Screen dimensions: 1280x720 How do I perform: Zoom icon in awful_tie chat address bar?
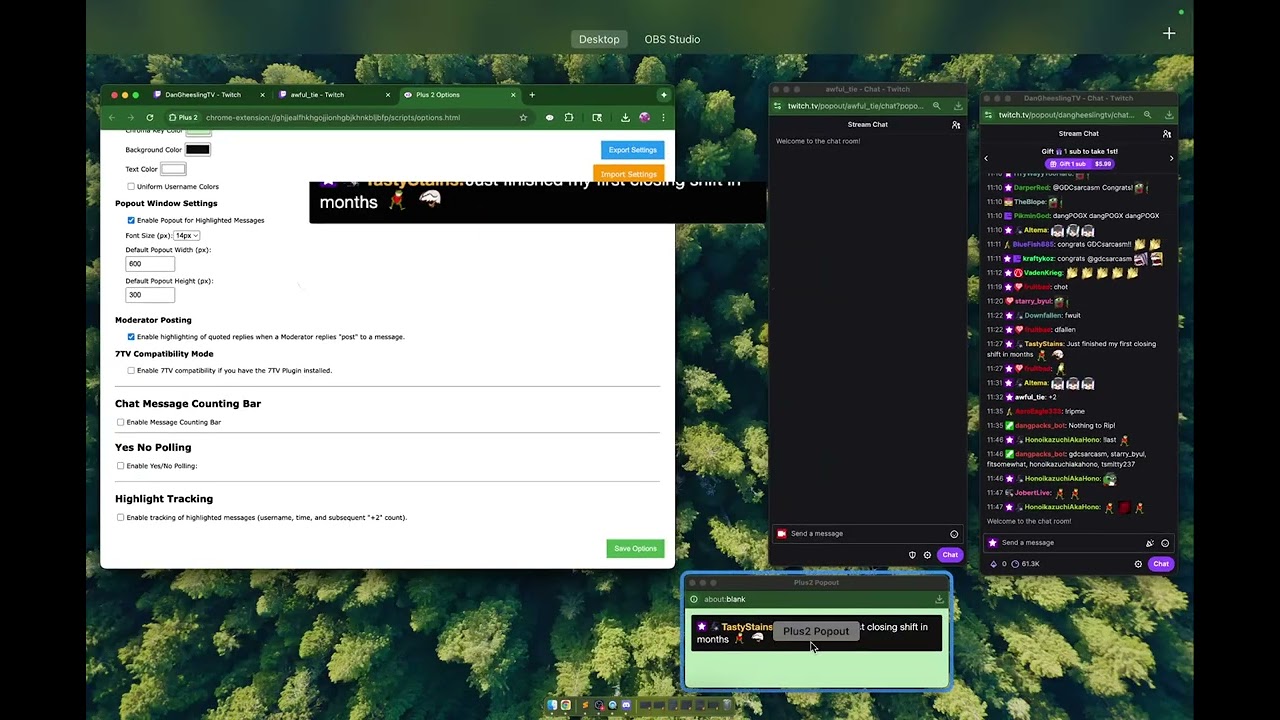[936, 106]
